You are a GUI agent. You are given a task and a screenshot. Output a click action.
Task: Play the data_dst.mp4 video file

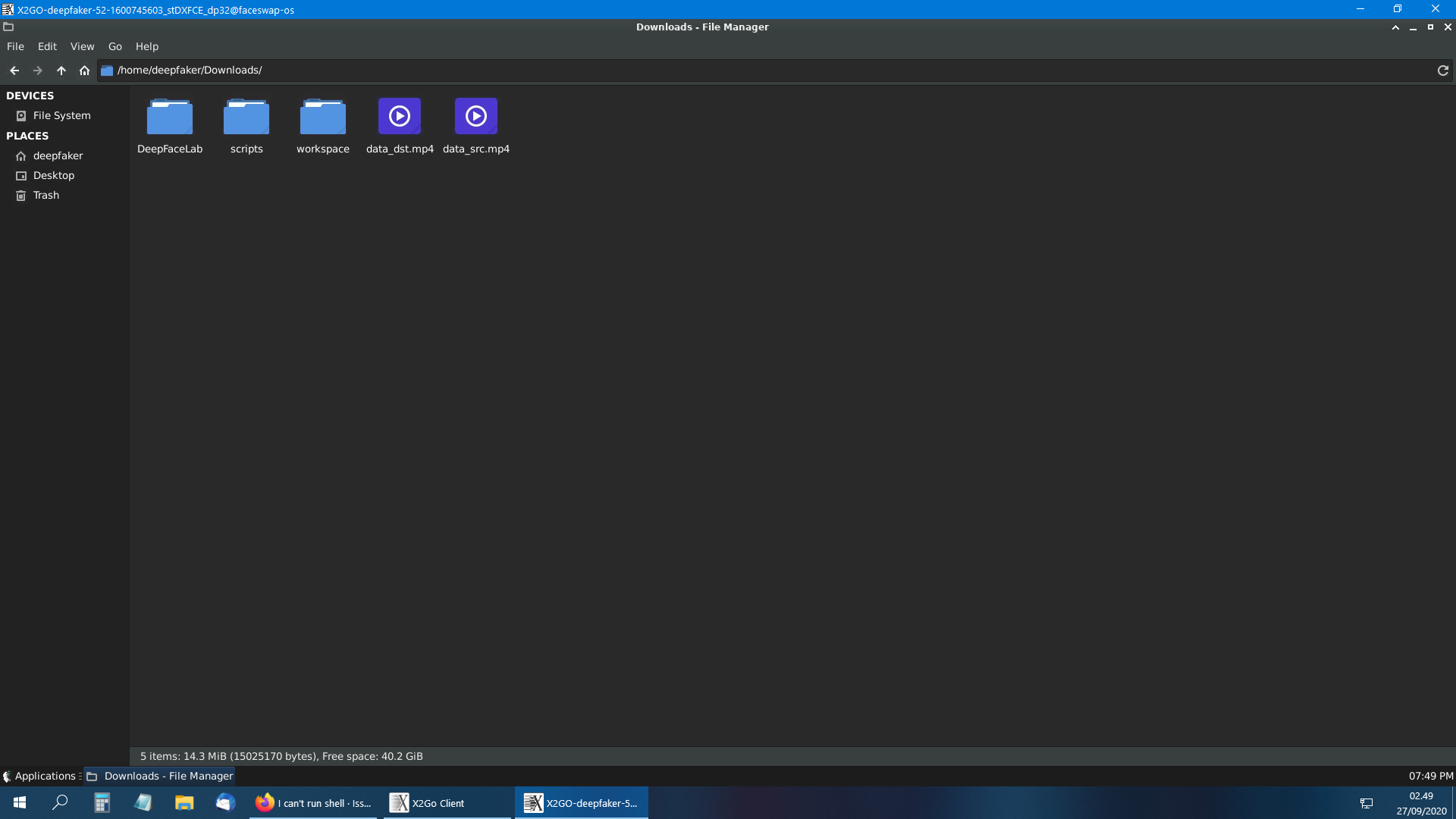click(x=400, y=115)
